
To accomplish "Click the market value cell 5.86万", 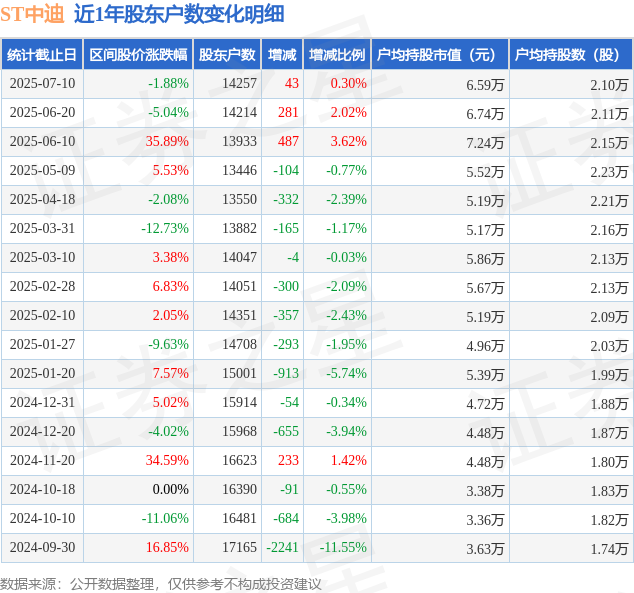I will [485, 259].
